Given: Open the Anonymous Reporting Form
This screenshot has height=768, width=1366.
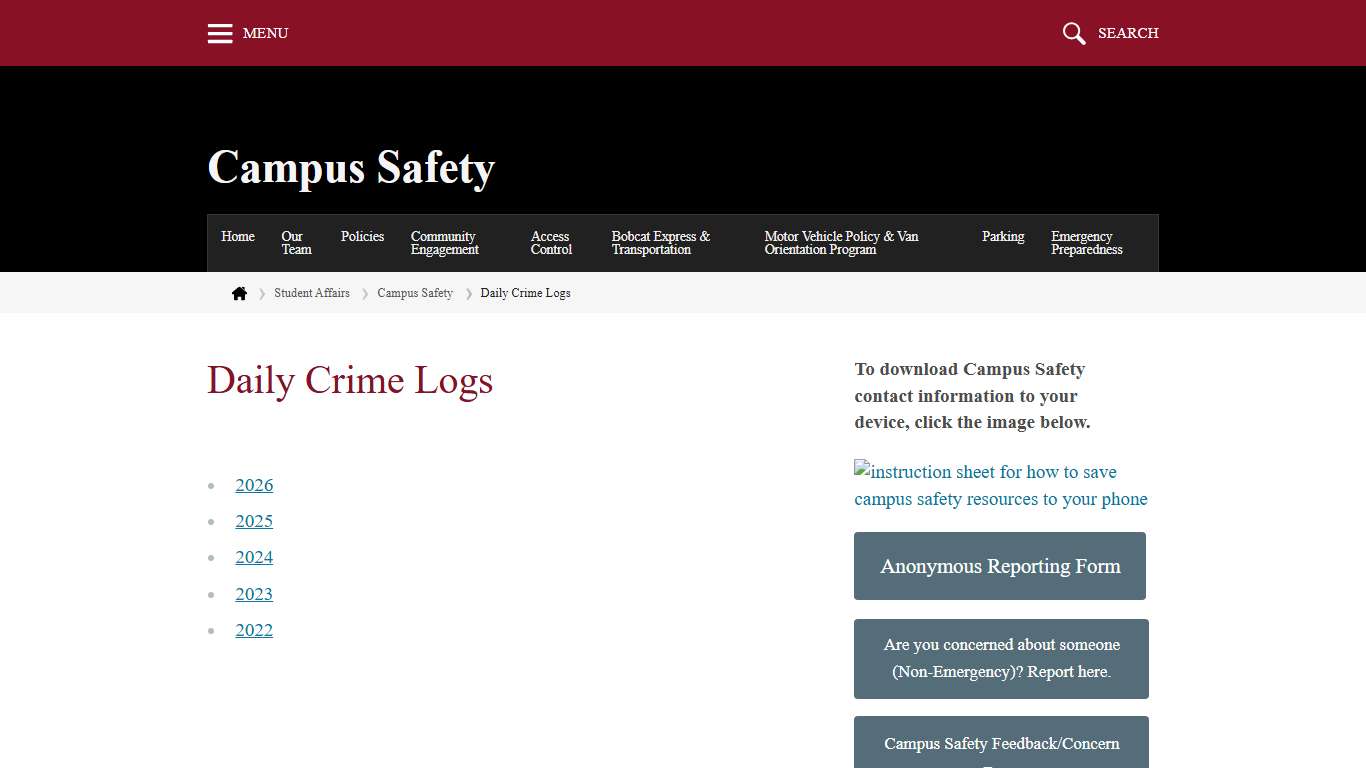Looking at the screenshot, I should 999,566.
